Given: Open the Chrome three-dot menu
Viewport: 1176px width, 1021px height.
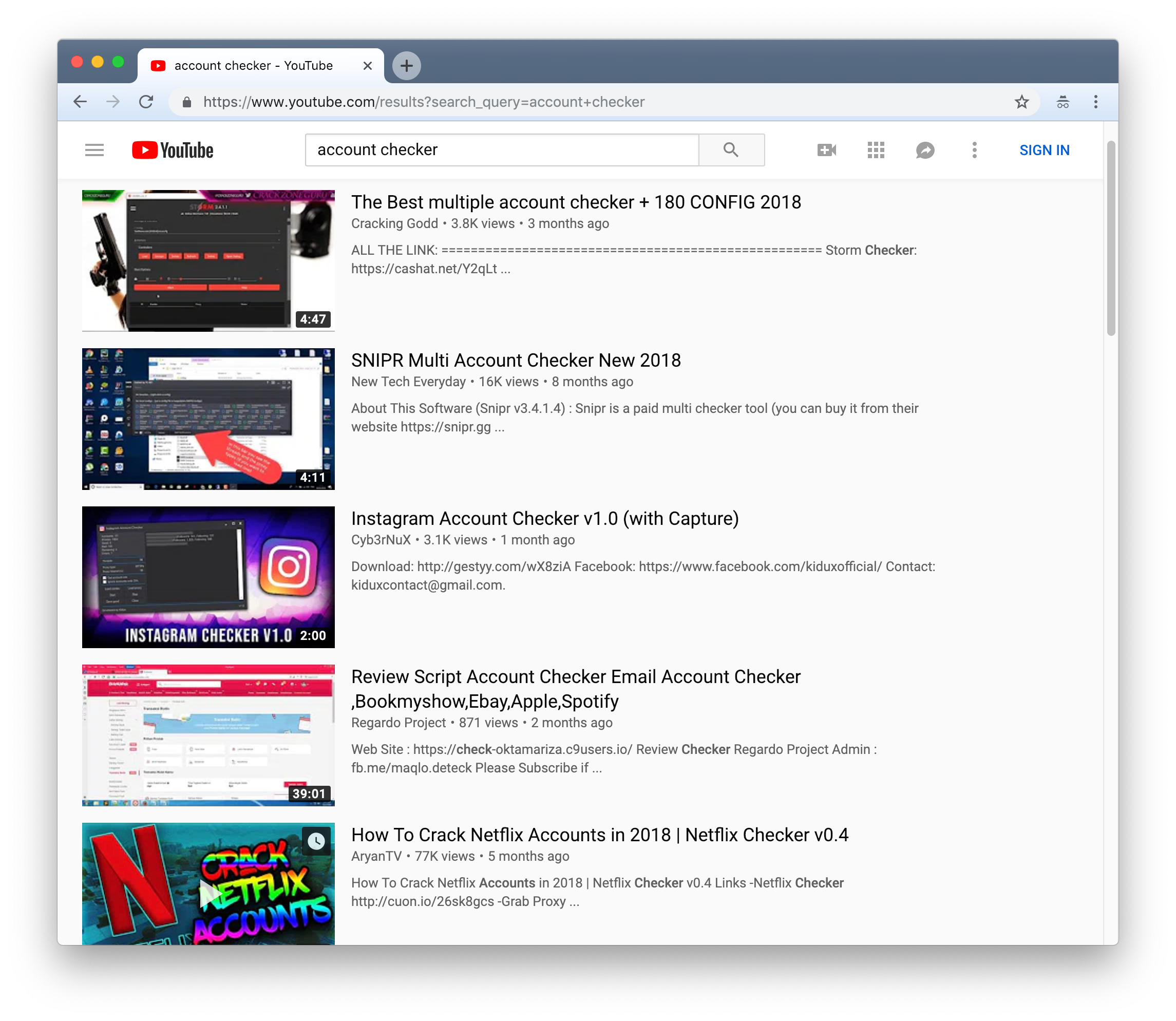Looking at the screenshot, I should tap(1096, 102).
